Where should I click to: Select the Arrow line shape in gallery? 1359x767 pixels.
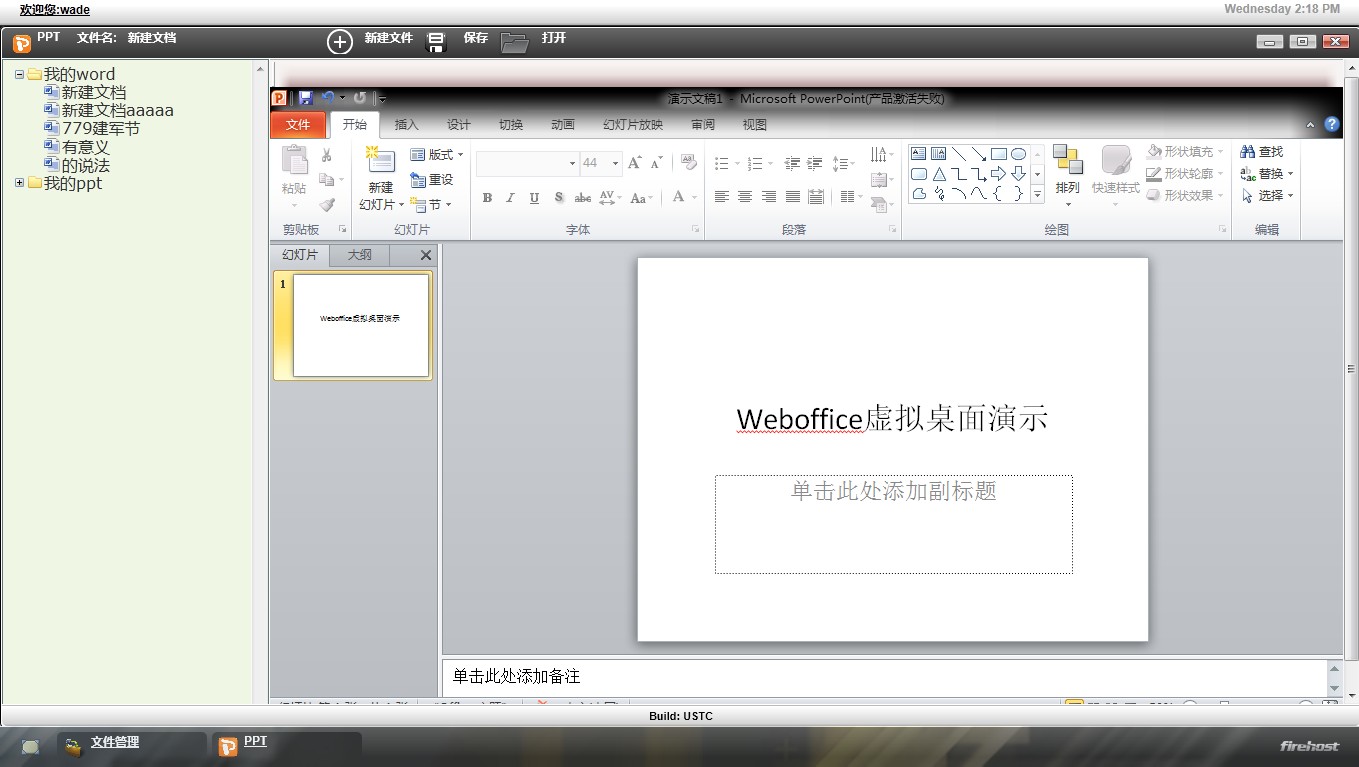pyautogui.click(x=978, y=154)
